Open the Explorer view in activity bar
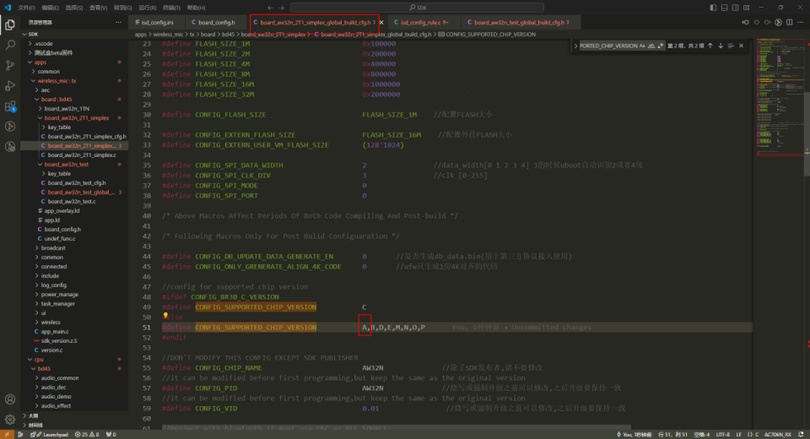The width and height of the screenshot is (810, 439). coord(10,25)
